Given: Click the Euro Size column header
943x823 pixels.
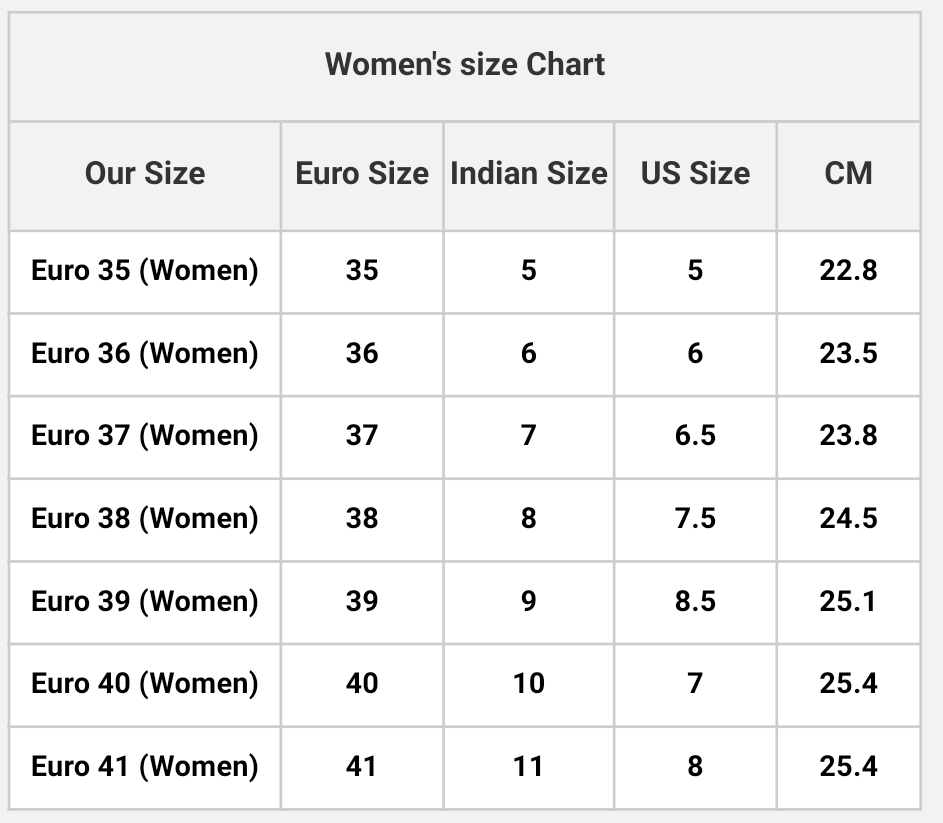Looking at the screenshot, I should (x=362, y=173).
